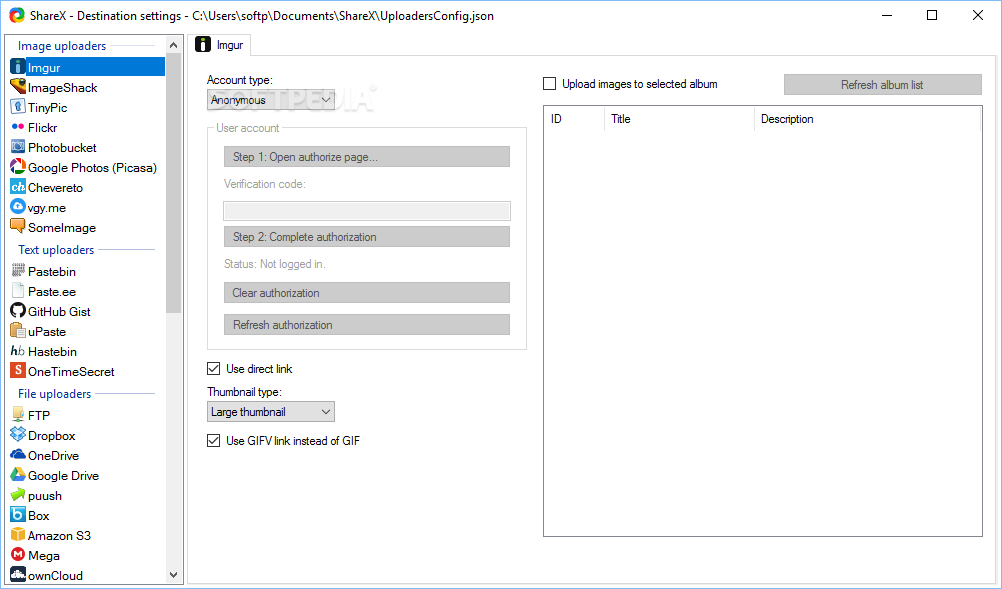The image size is (1002, 589).
Task: Open the Hastebin icon
Action: (x=18, y=351)
